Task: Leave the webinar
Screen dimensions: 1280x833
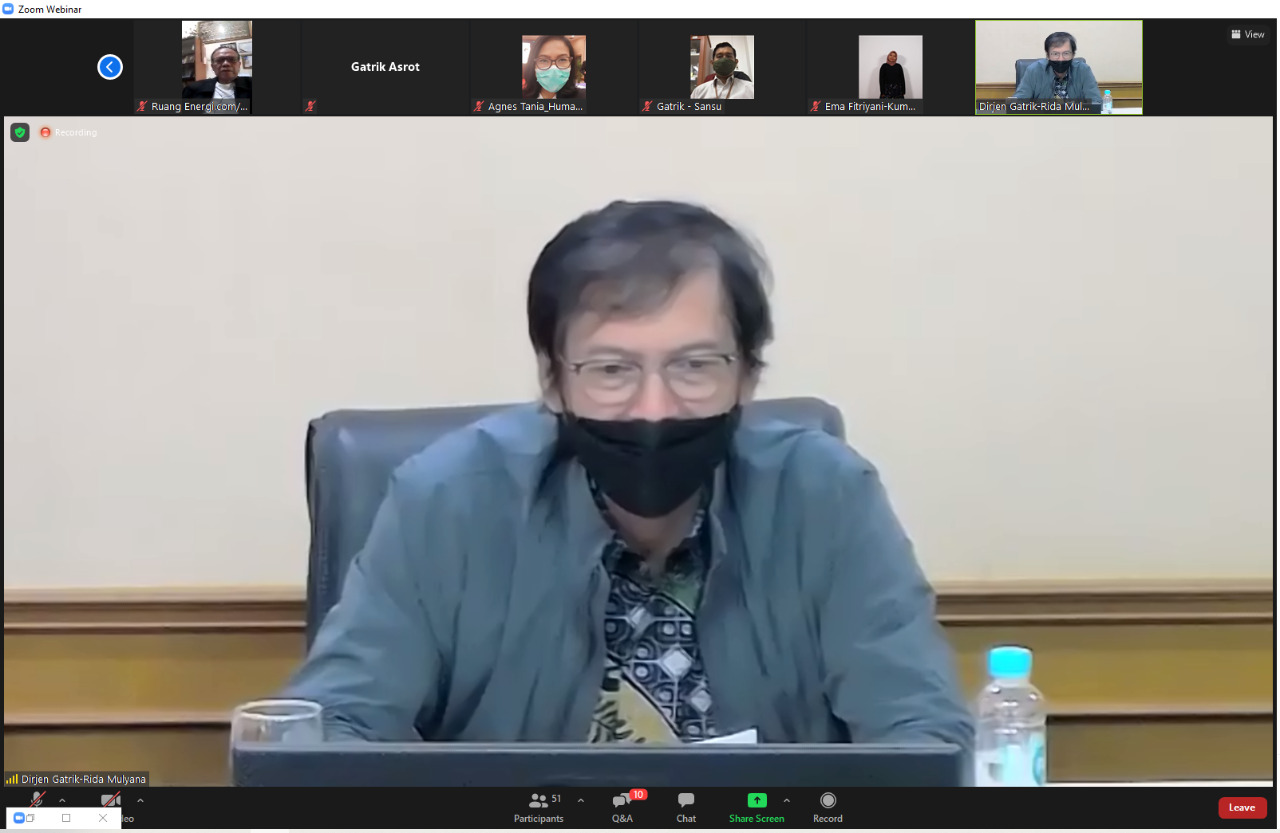Action: [x=1242, y=807]
